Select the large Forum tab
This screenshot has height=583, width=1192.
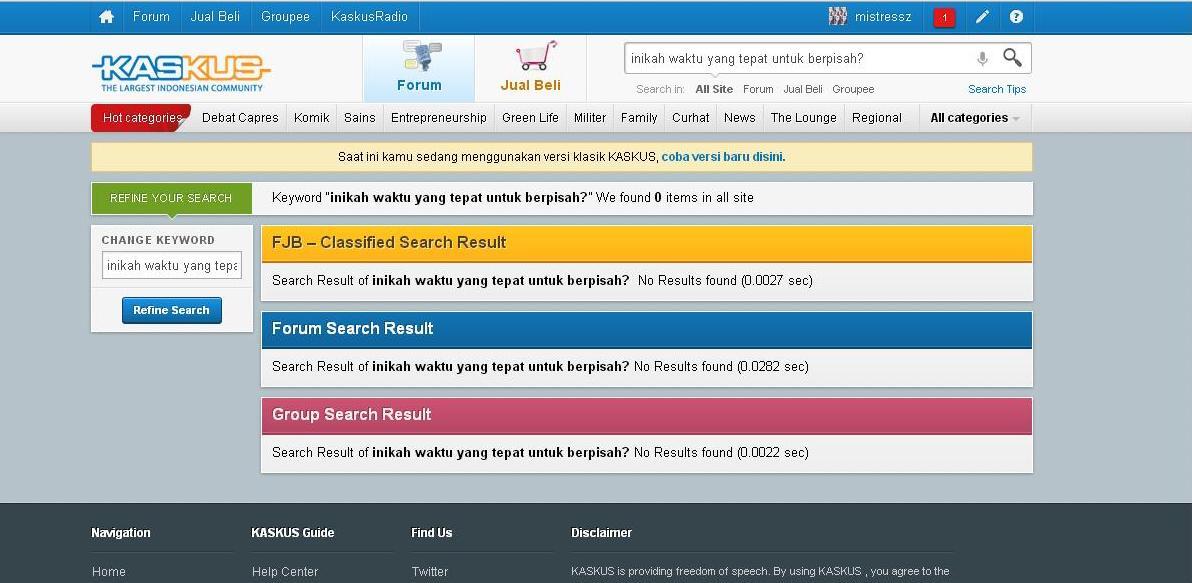pyautogui.click(x=419, y=68)
